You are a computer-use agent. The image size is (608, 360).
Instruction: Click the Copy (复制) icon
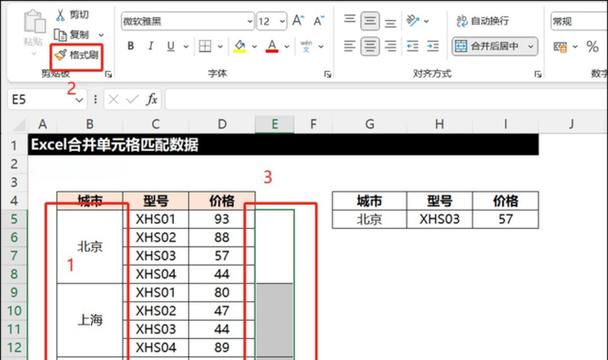click(x=60, y=35)
